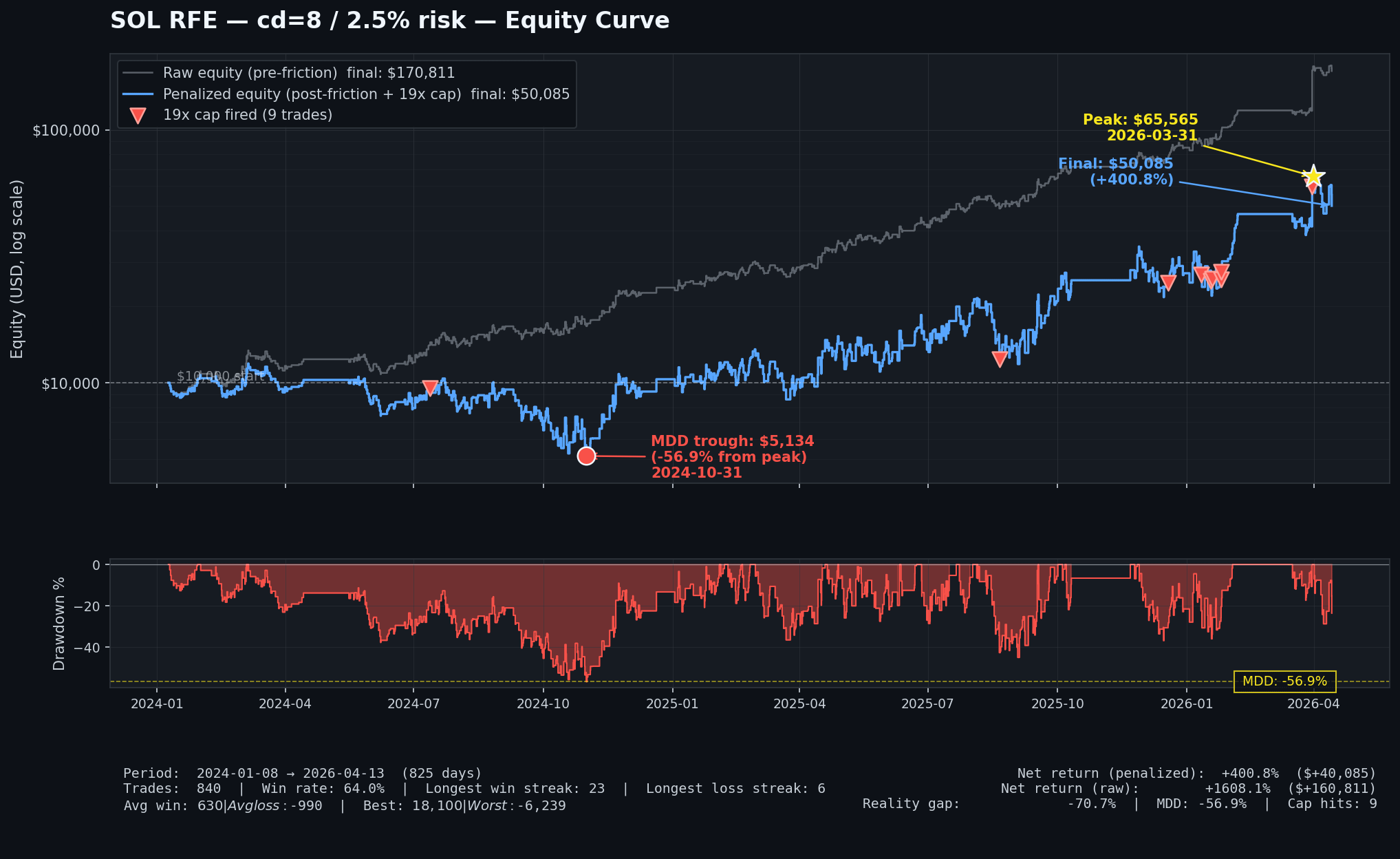The height and width of the screenshot is (859, 1400).
Task: Click the 2025-01 x-axis date label
Action: pyautogui.click(x=672, y=704)
